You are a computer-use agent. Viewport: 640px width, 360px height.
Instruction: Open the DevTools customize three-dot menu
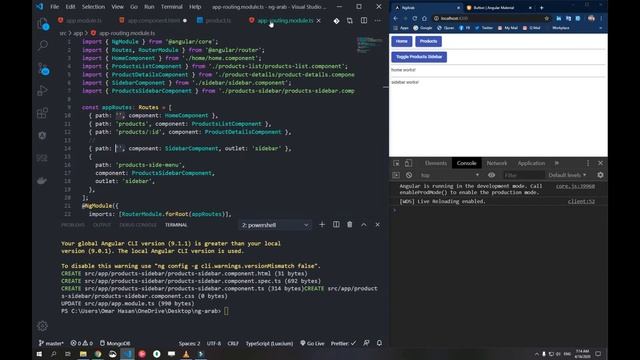588,163
